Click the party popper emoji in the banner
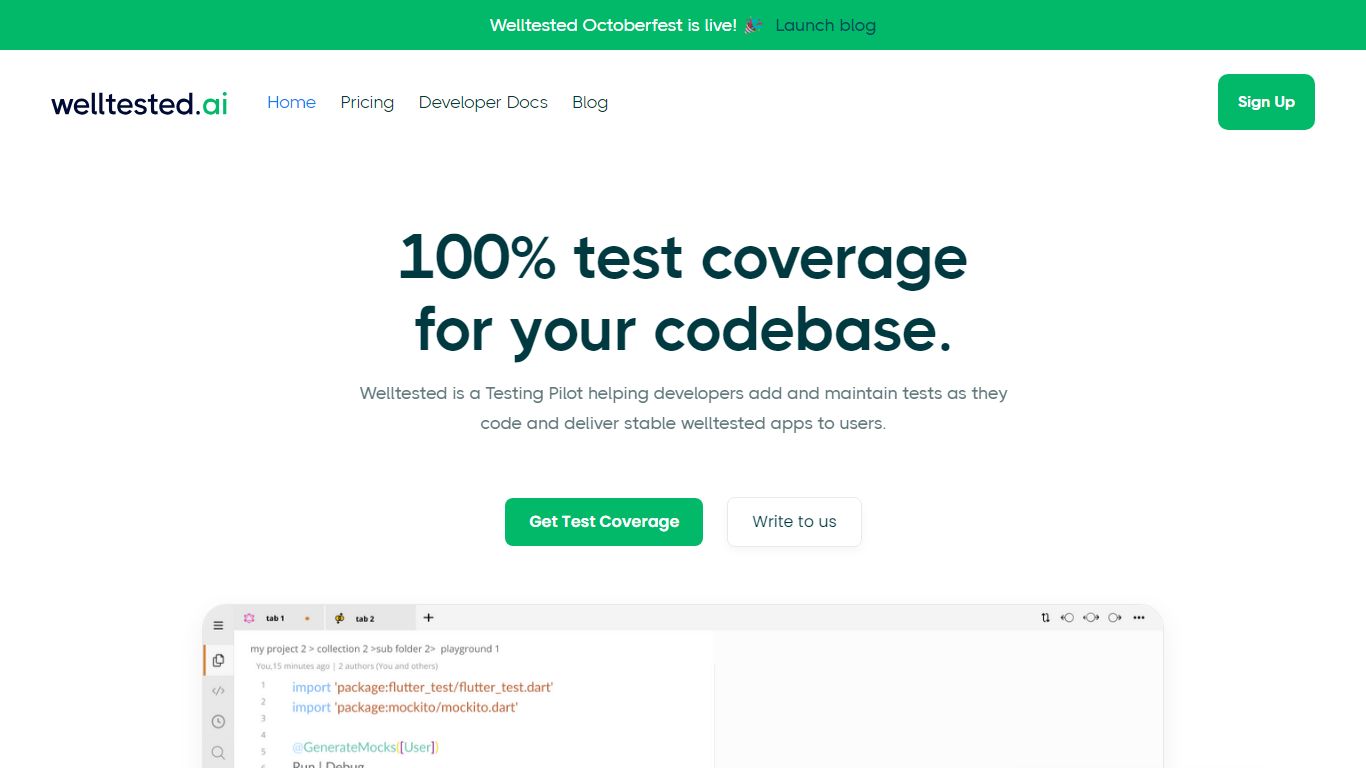 click(753, 25)
